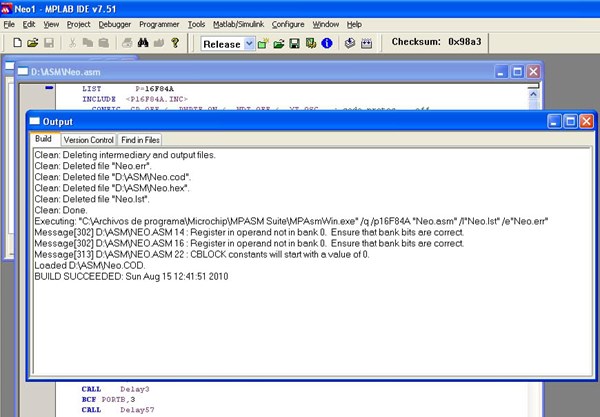Click the Build Options icon
This screenshot has height=417, width=600.
click(x=311, y=43)
